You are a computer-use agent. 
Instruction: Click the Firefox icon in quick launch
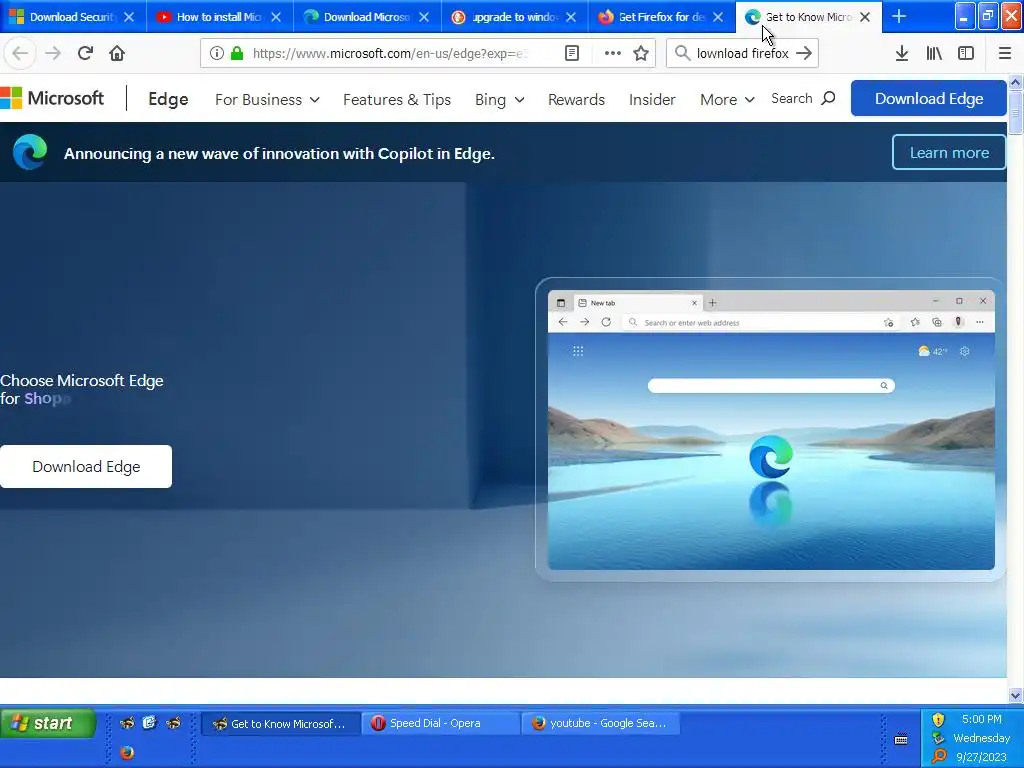pos(127,753)
